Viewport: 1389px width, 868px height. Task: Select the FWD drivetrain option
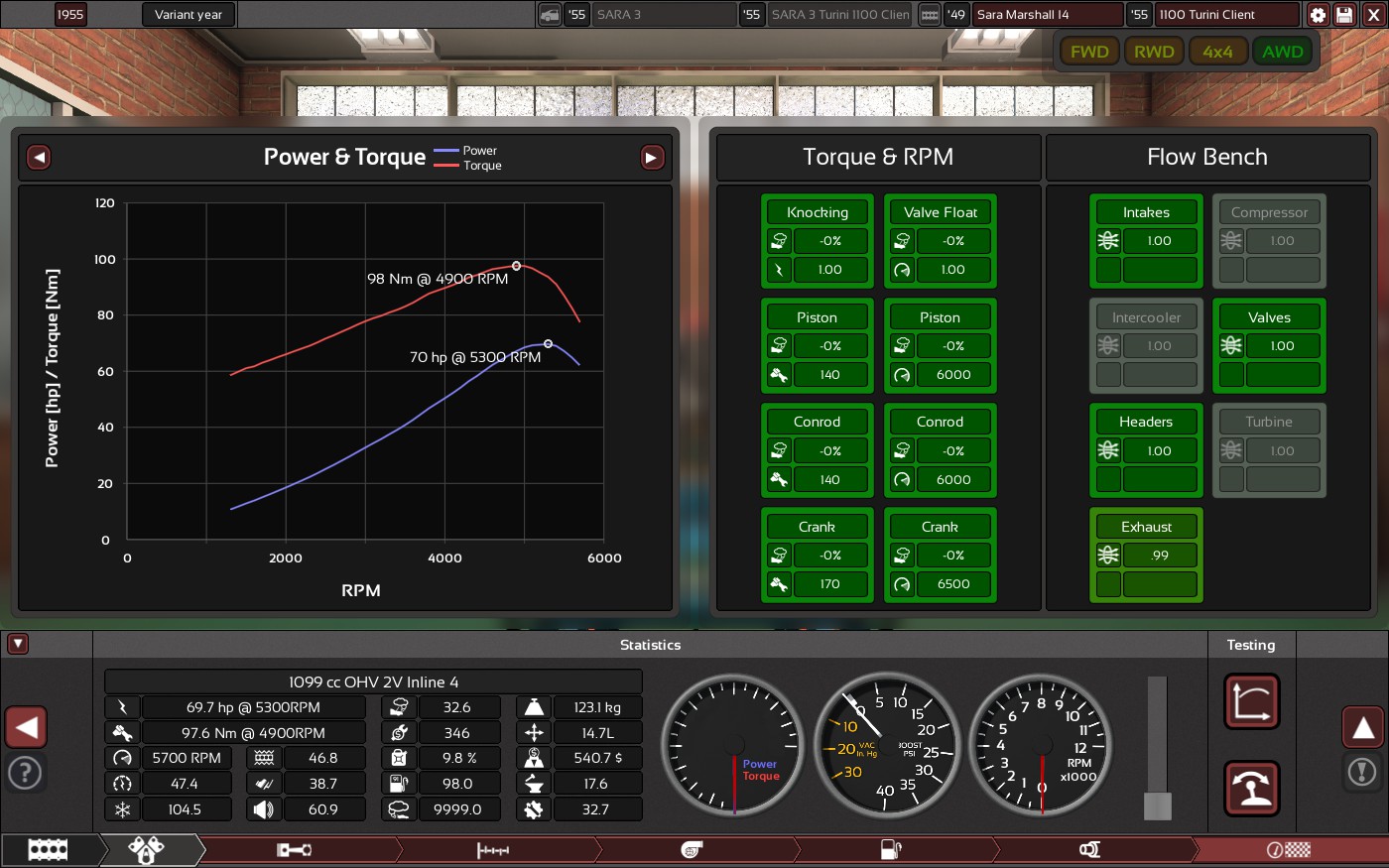coord(1089,52)
